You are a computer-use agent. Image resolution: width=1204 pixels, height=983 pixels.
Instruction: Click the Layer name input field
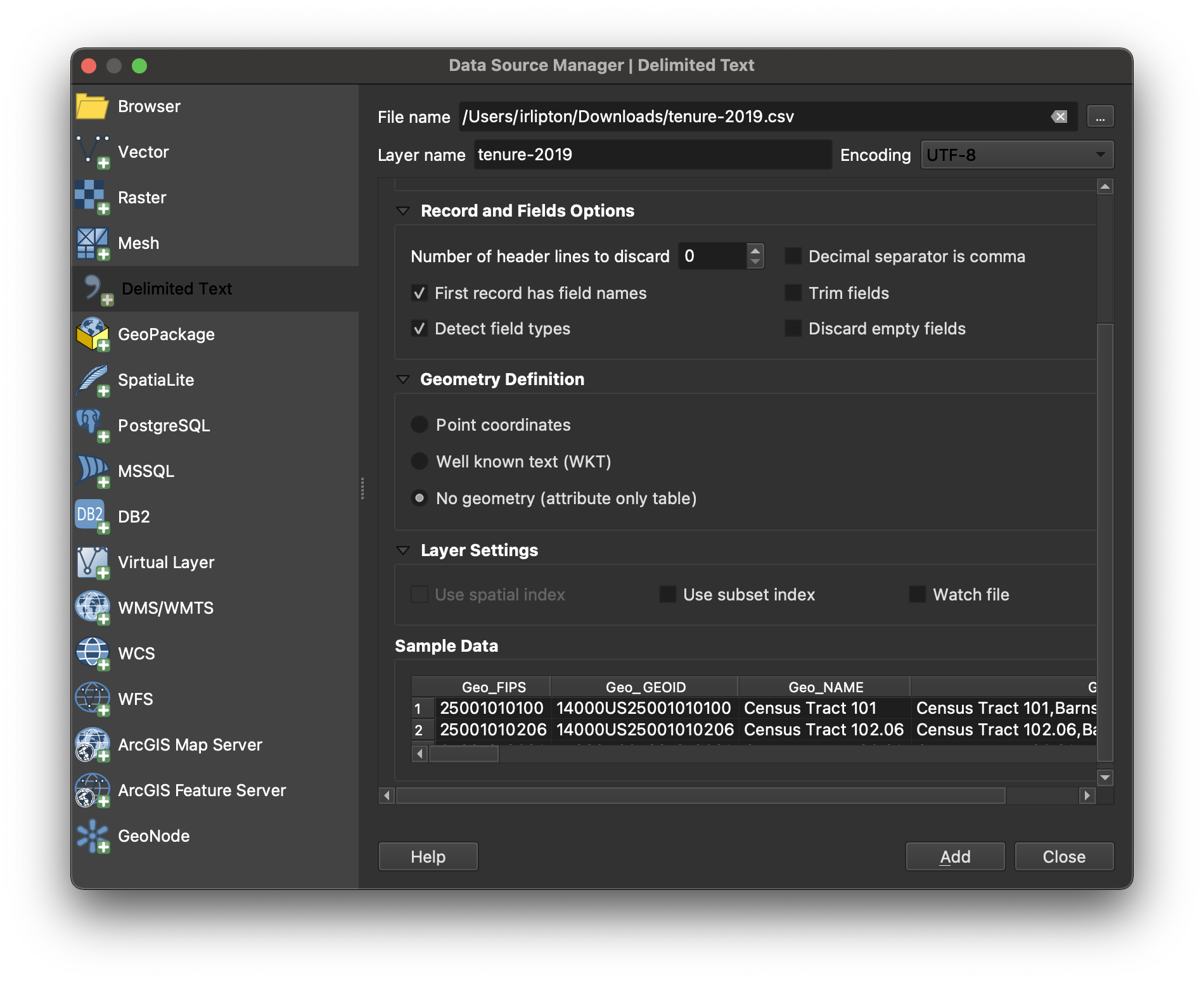pyautogui.click(x=653, y=155)
